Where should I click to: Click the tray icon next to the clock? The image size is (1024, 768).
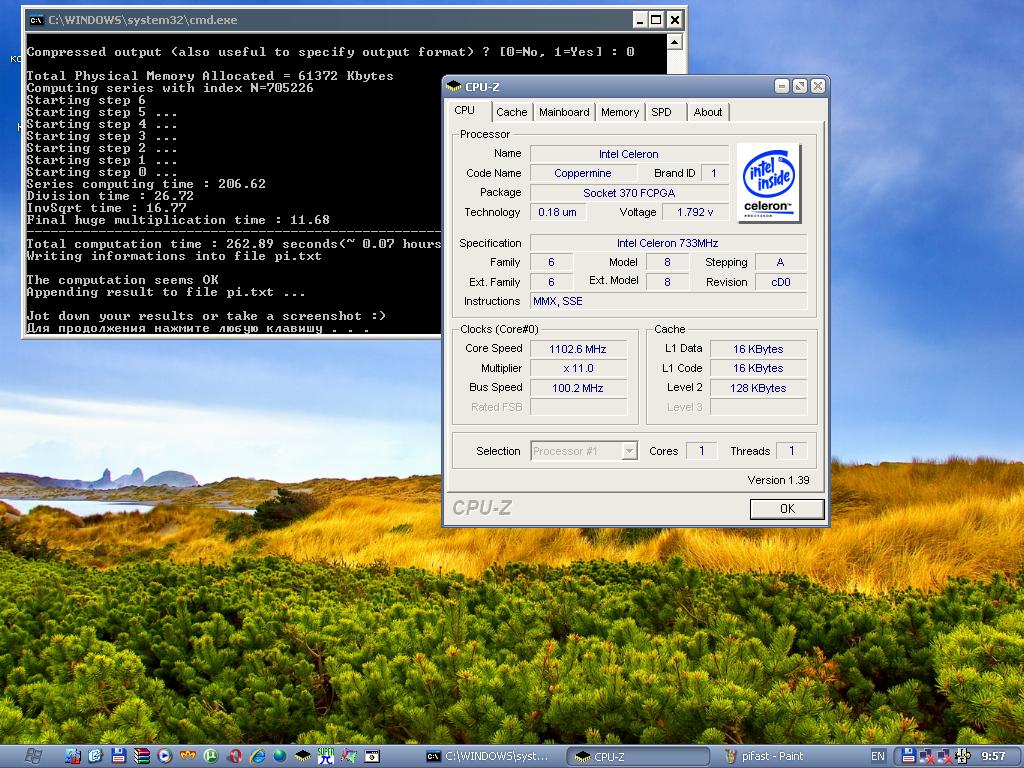pos(963,756)
